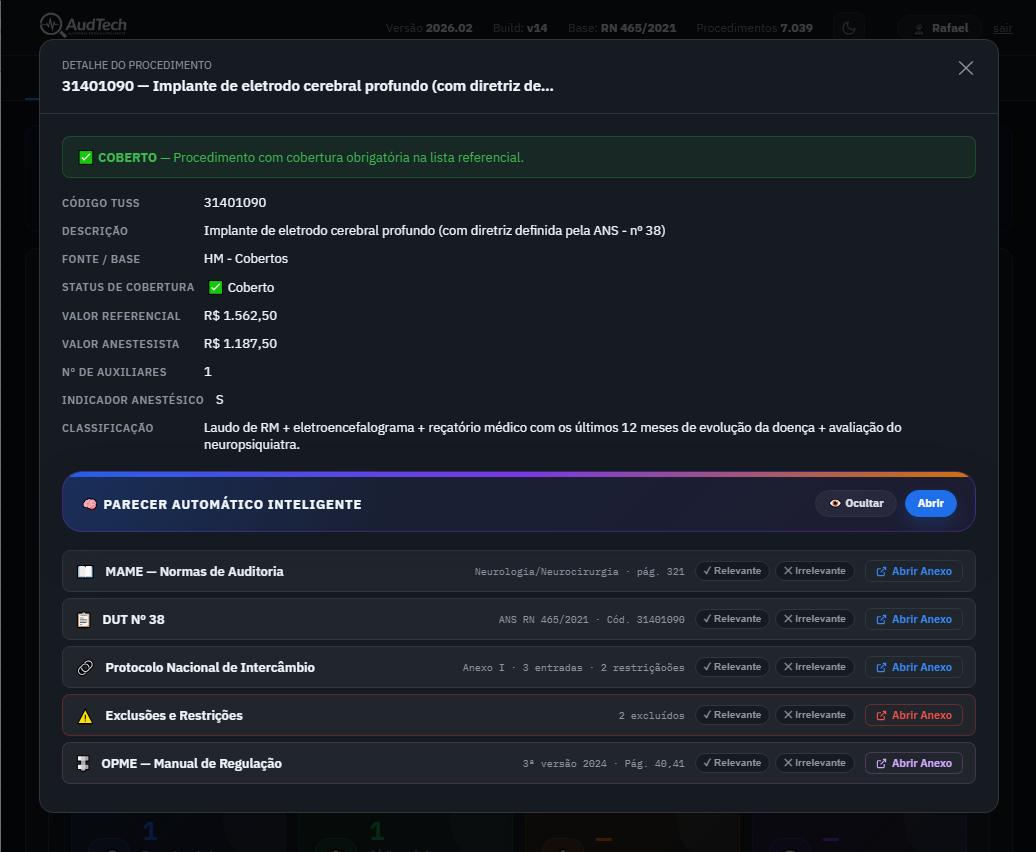Open Rafael user profile

point(941,28)
